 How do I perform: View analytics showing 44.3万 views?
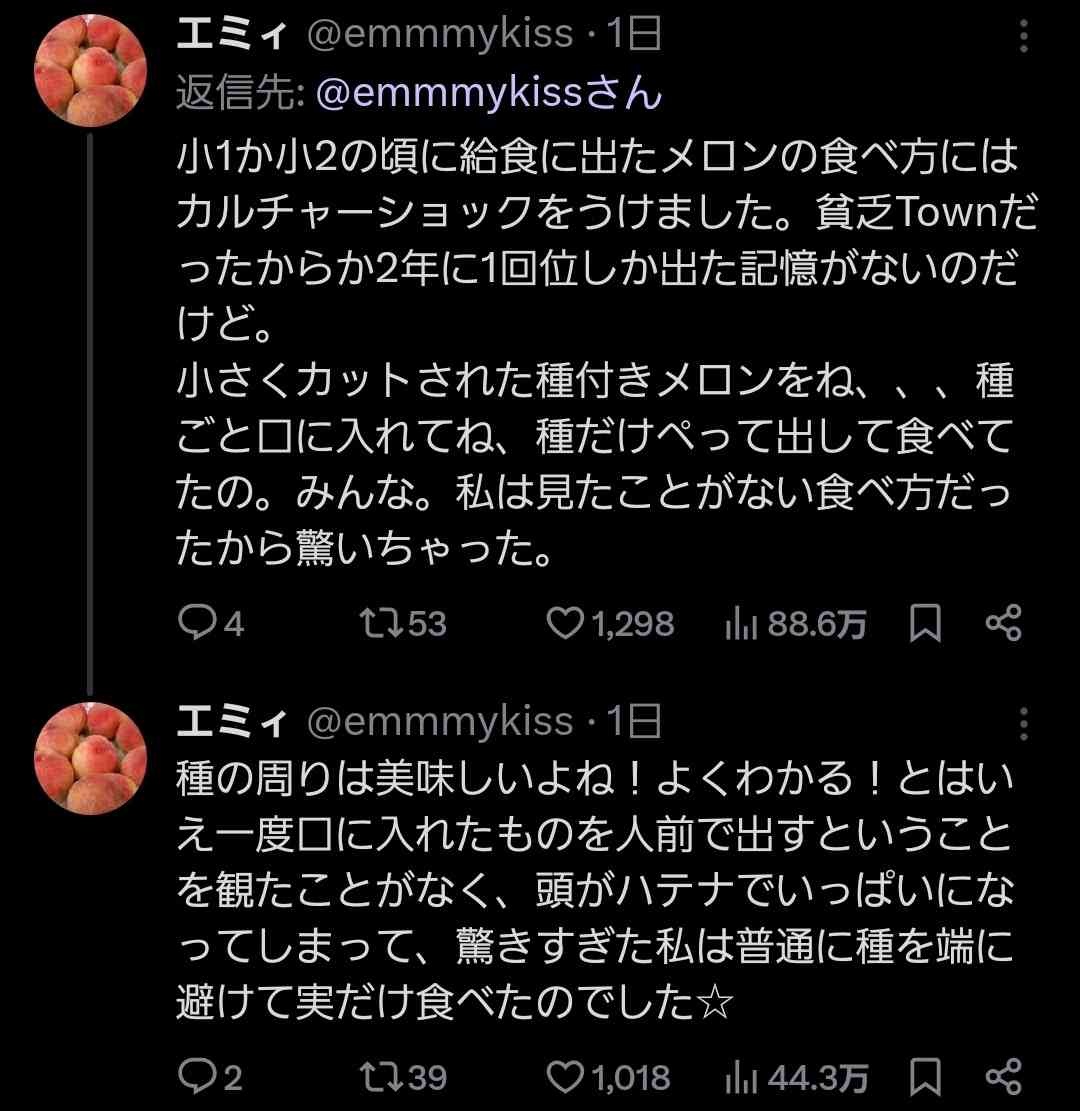point(740,1078)
